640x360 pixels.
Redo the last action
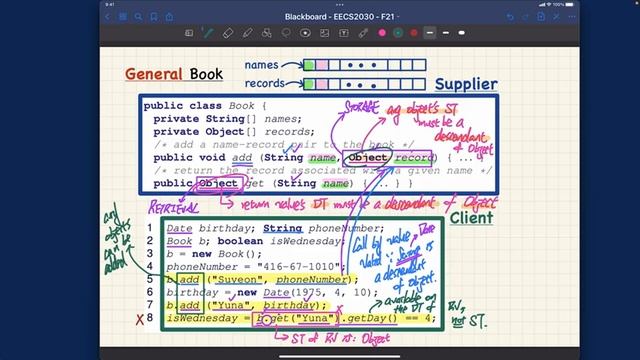click(525, 17)
